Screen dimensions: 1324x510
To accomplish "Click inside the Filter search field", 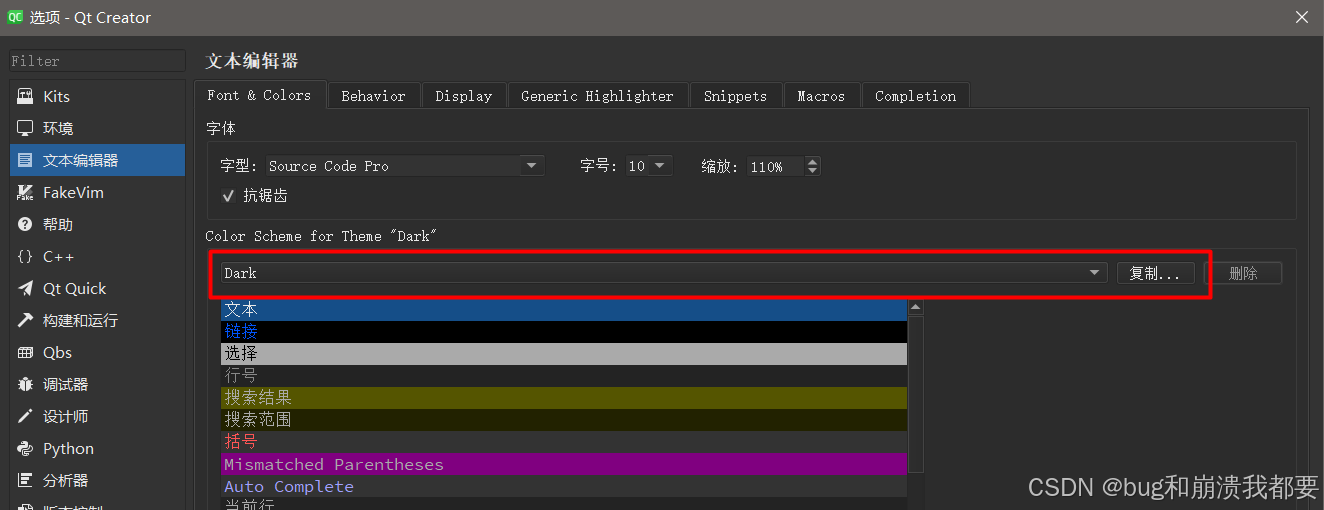I will (97, 61).
